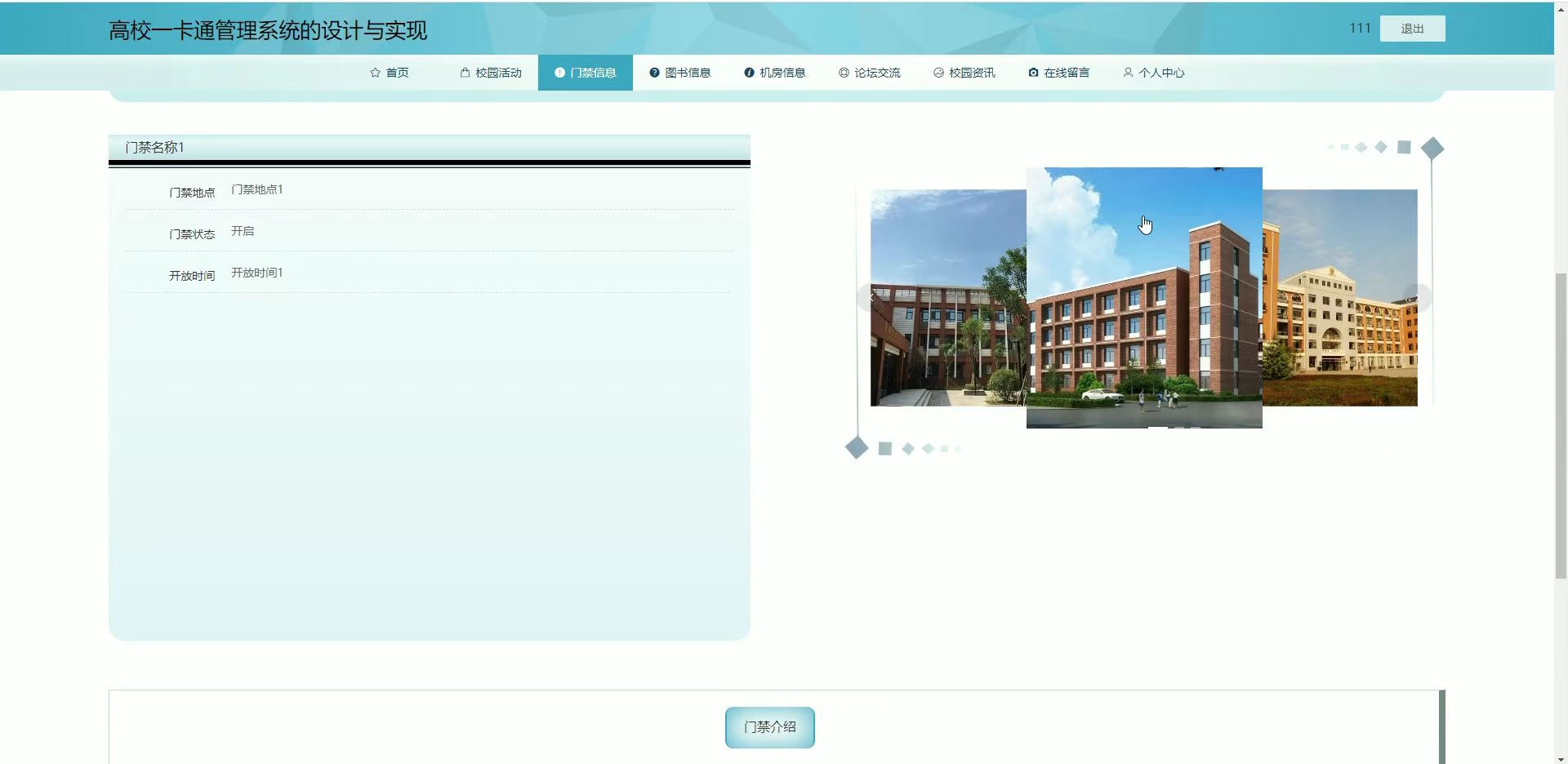The width and height of the screenshot is (1568, 764).
Task: Click the site title 高校一卡通管理系统的设计与实现
Action: pyautogui.click(x=268, y=31)
